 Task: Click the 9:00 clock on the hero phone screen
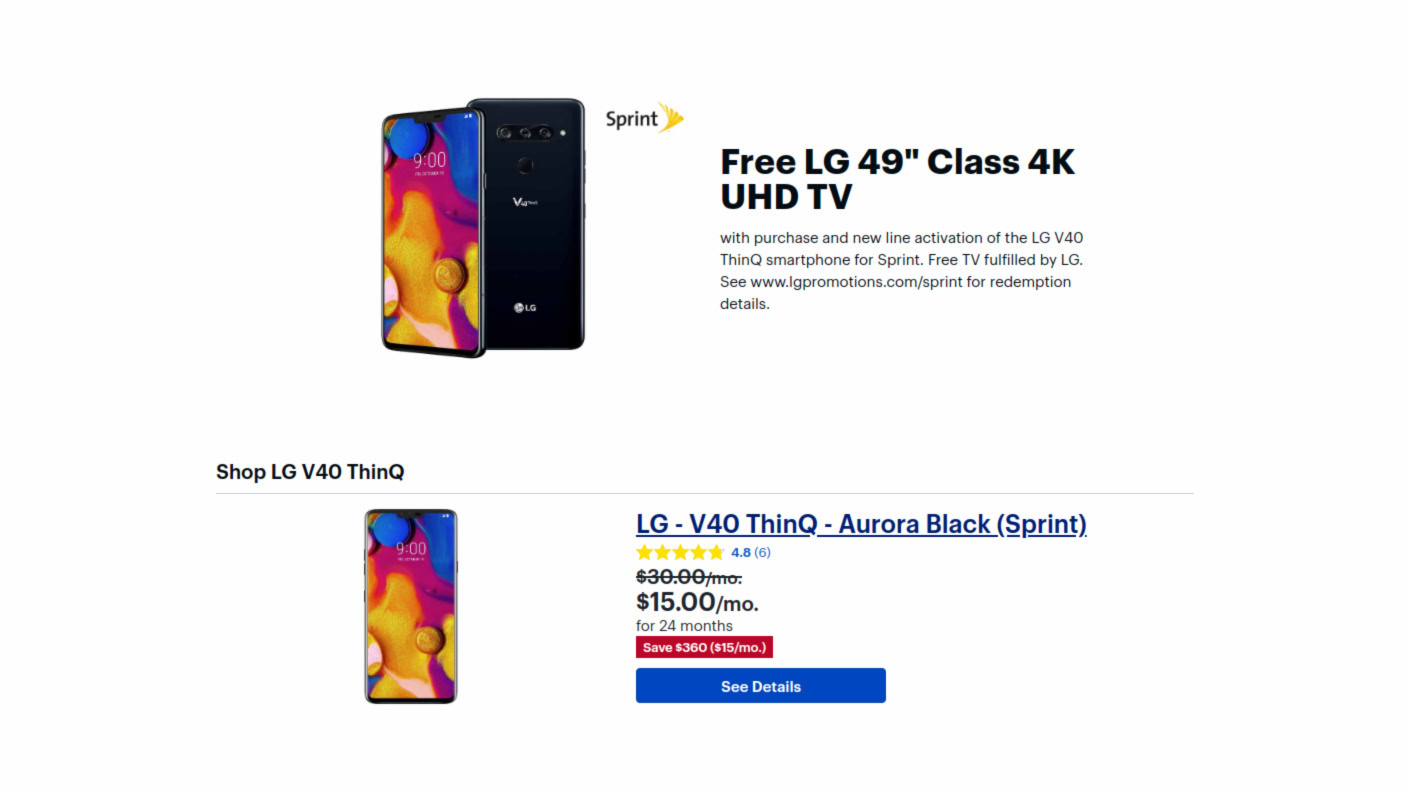(x=429, y=160)
